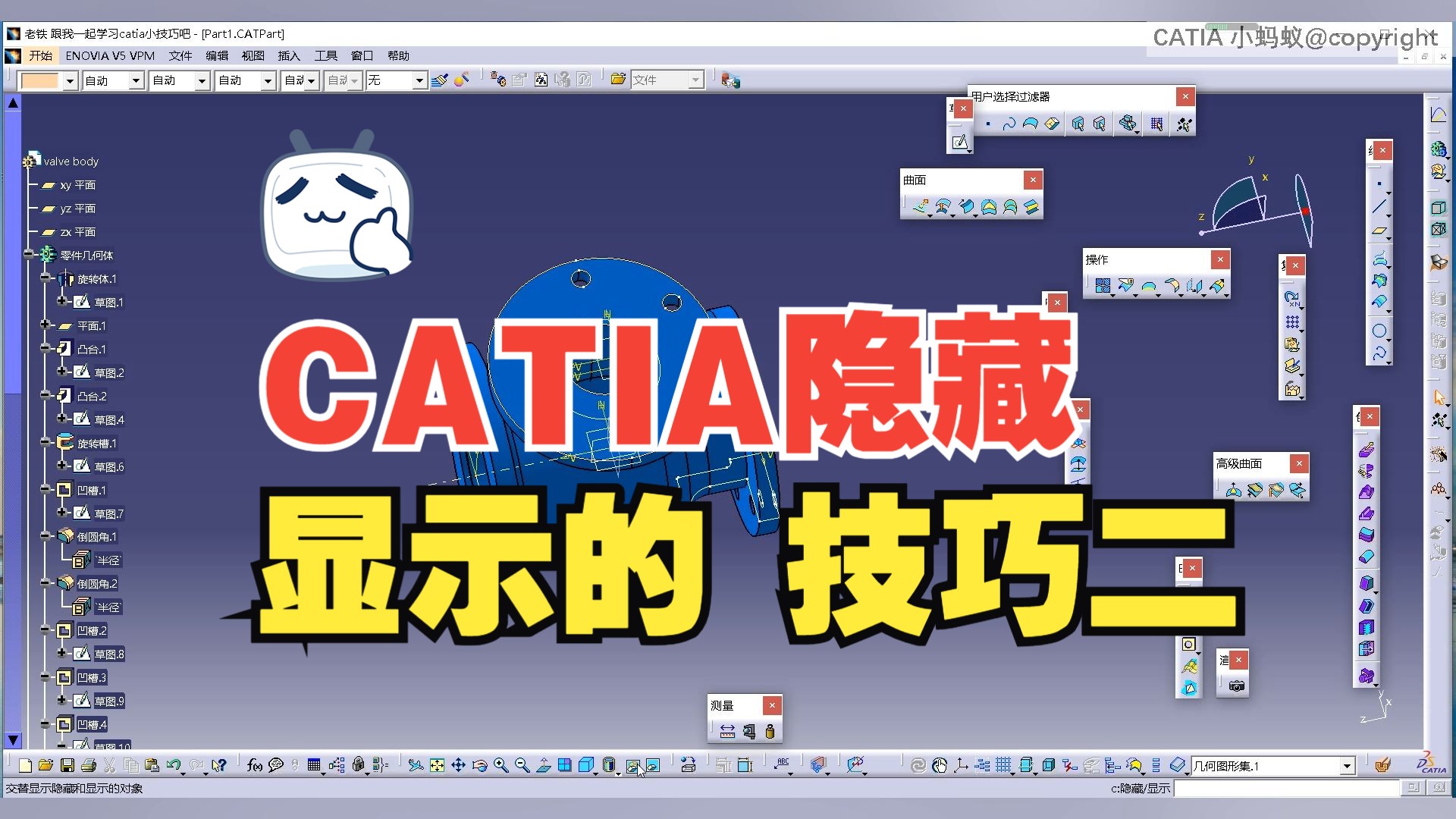Expand the 草图.1 tree node
Image resolution: width=1456 pixels, height=819 pixels.
coord(61,301)
